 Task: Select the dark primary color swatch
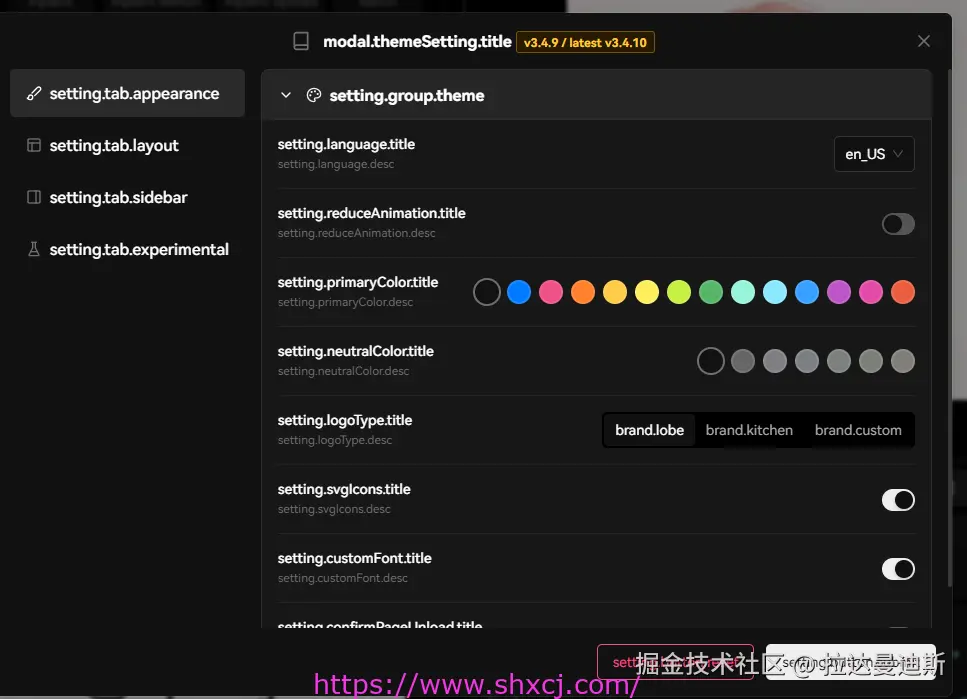point(487,292)
